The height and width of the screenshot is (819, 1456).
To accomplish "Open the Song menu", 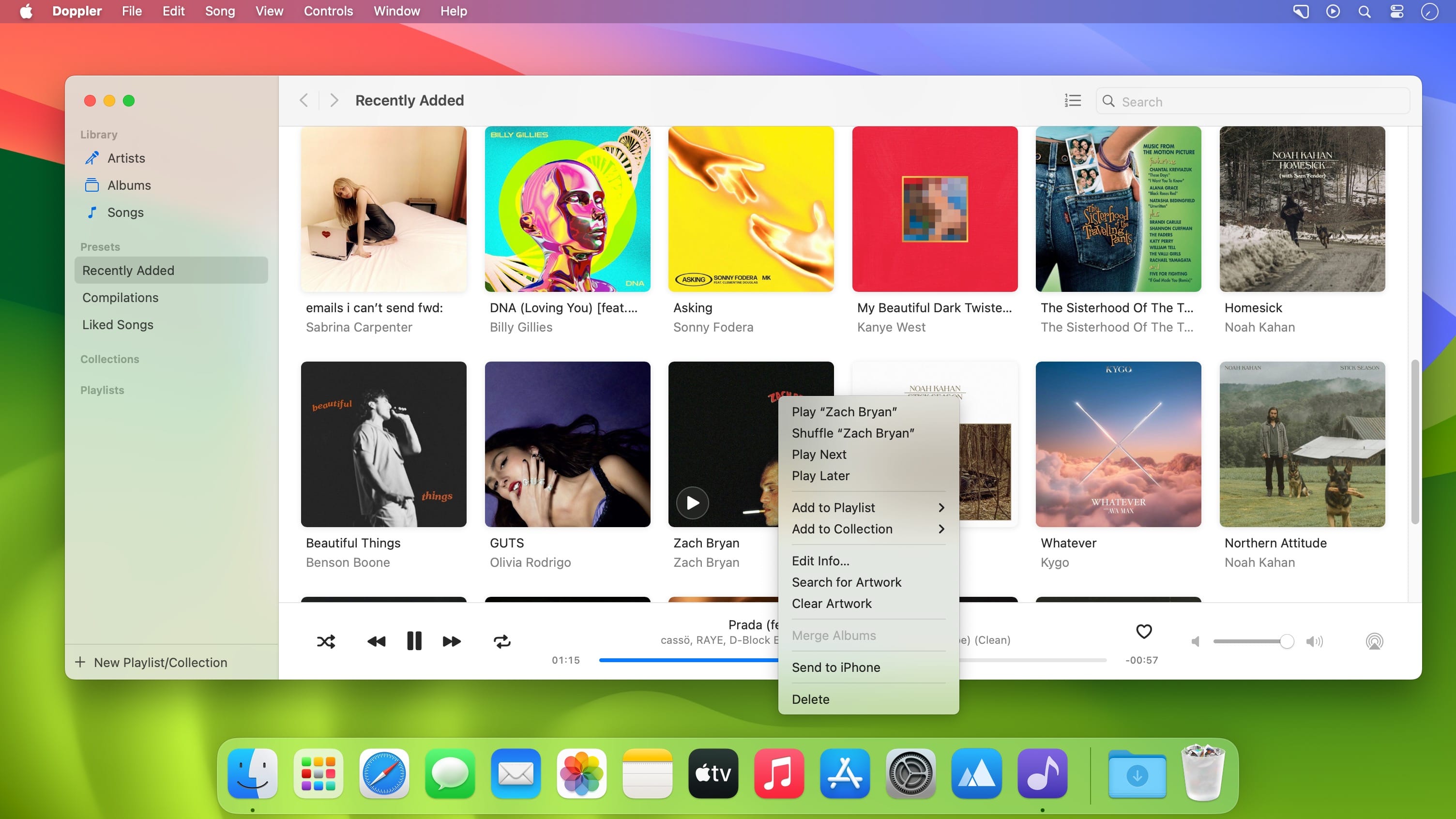I will point(220,11).
